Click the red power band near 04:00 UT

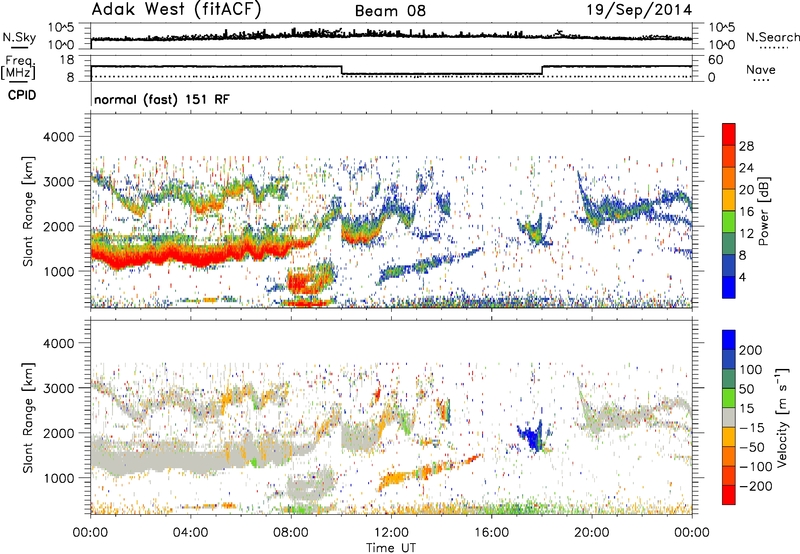pos(191,257)
